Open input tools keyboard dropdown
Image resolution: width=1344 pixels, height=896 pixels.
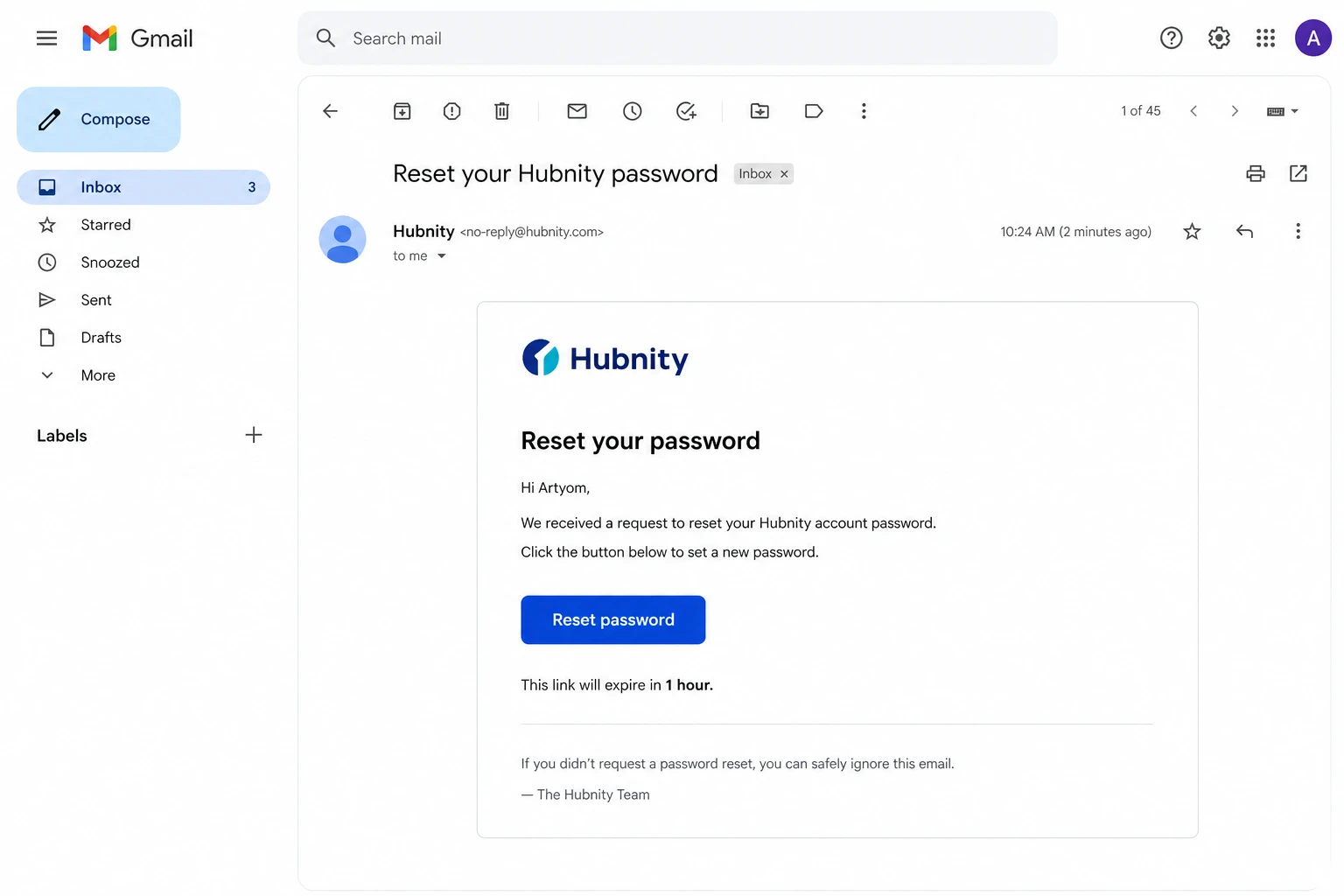(1283, 111)
